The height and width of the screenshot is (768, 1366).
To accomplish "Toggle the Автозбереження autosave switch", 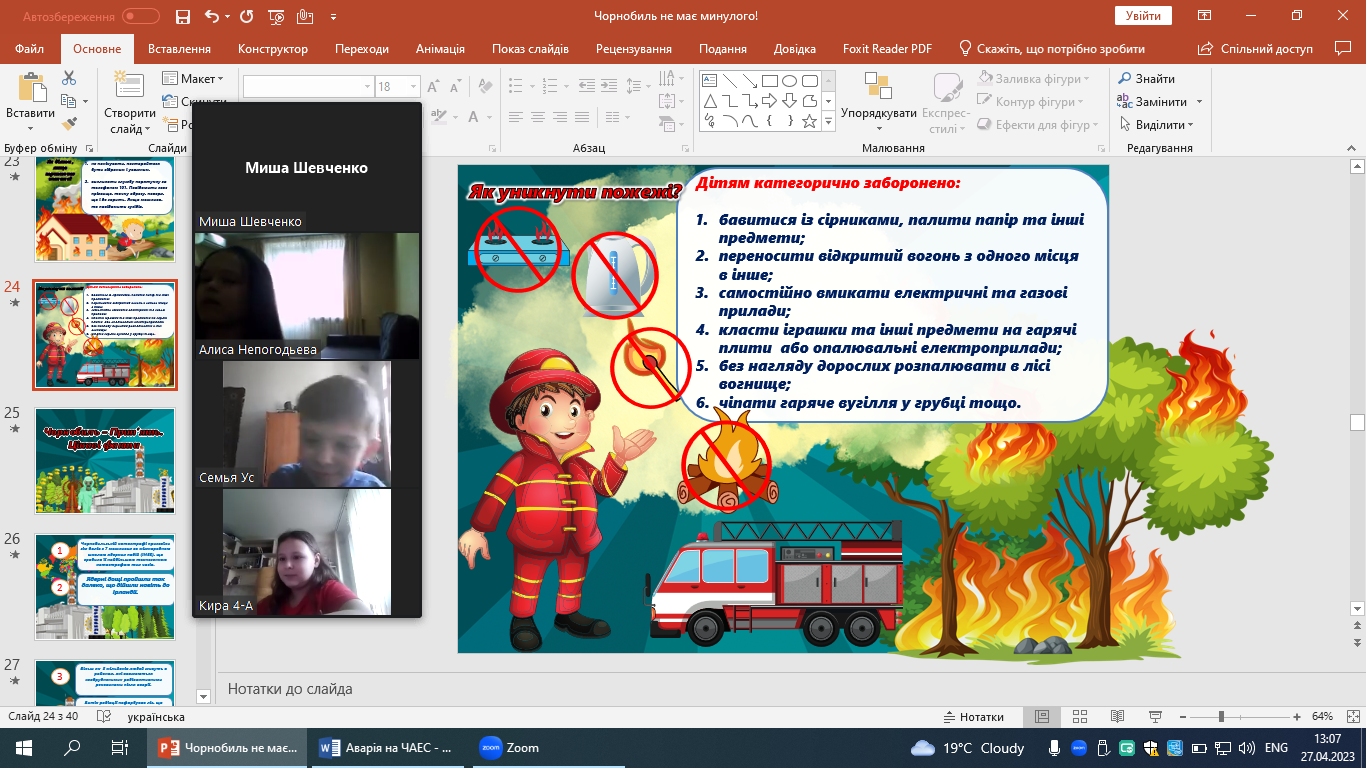I will [141, 16].
